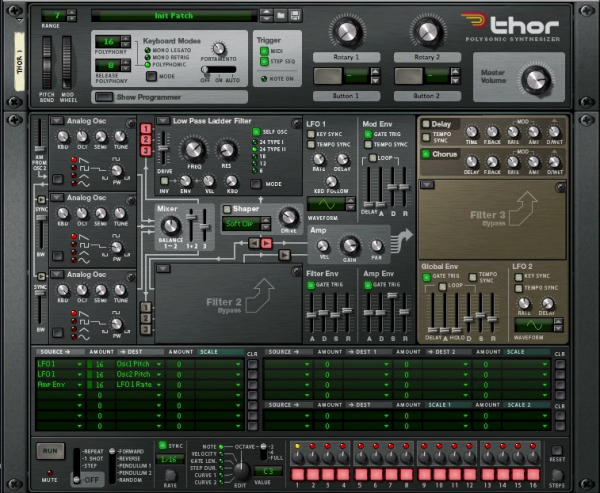Open Low Pass Ladder Filter type dropdown
The image size is (600, 493).
163,121
